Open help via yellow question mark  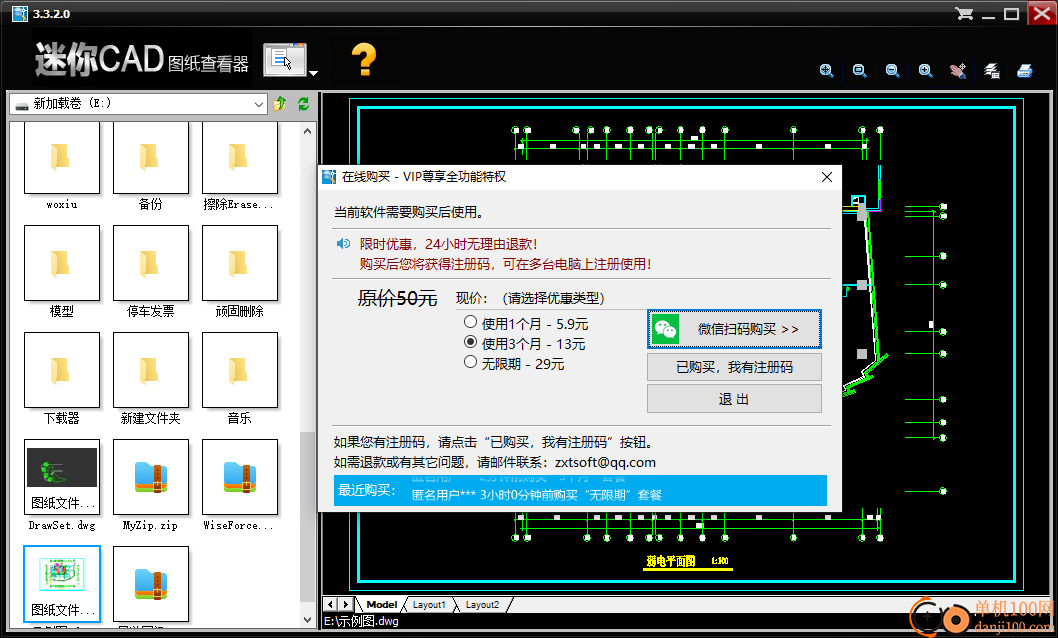pos(364,59)
